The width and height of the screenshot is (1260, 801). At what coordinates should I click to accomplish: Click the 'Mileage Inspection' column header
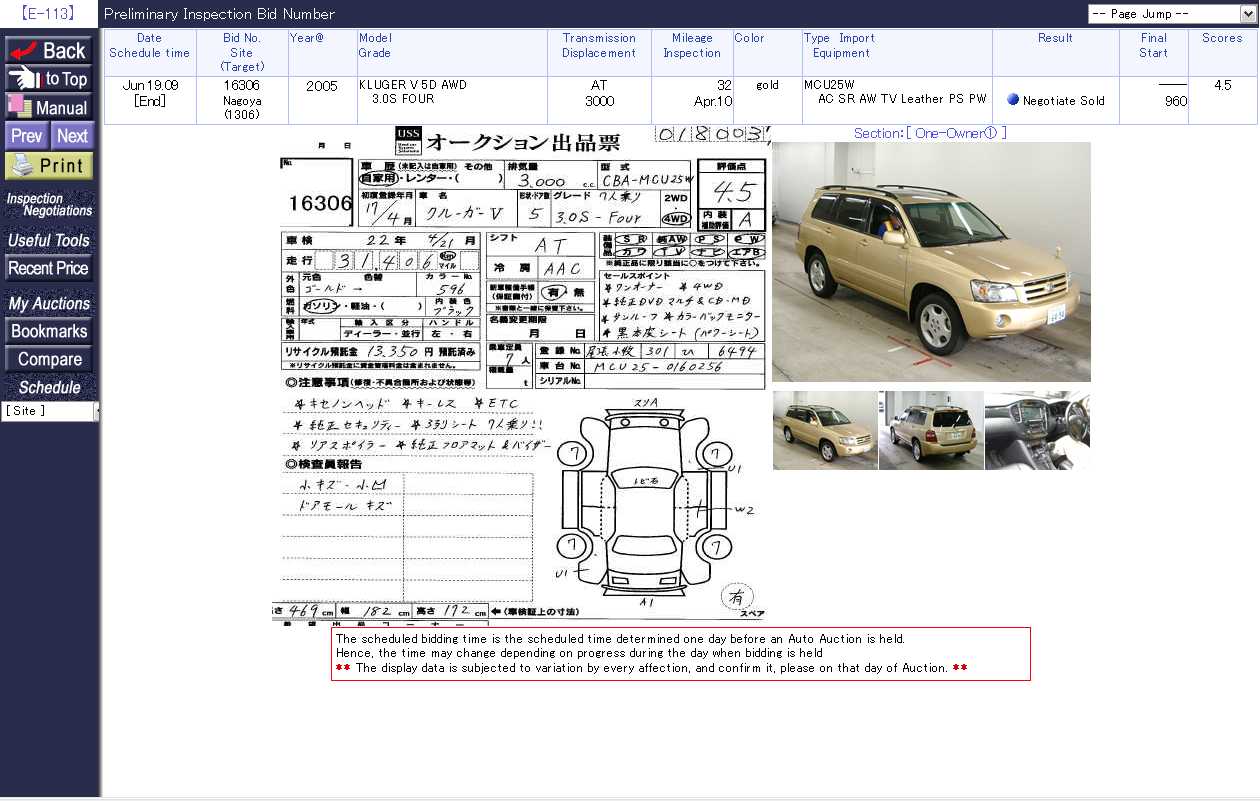692,46
